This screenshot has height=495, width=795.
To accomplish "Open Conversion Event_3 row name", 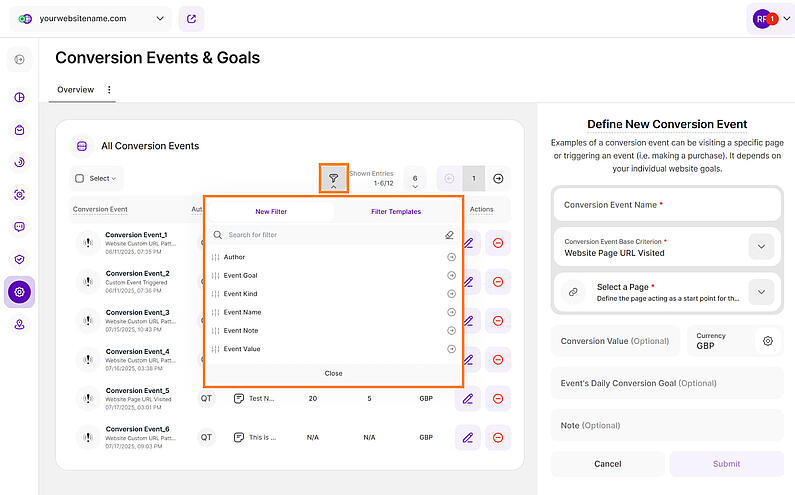I will tap(137, 312).
